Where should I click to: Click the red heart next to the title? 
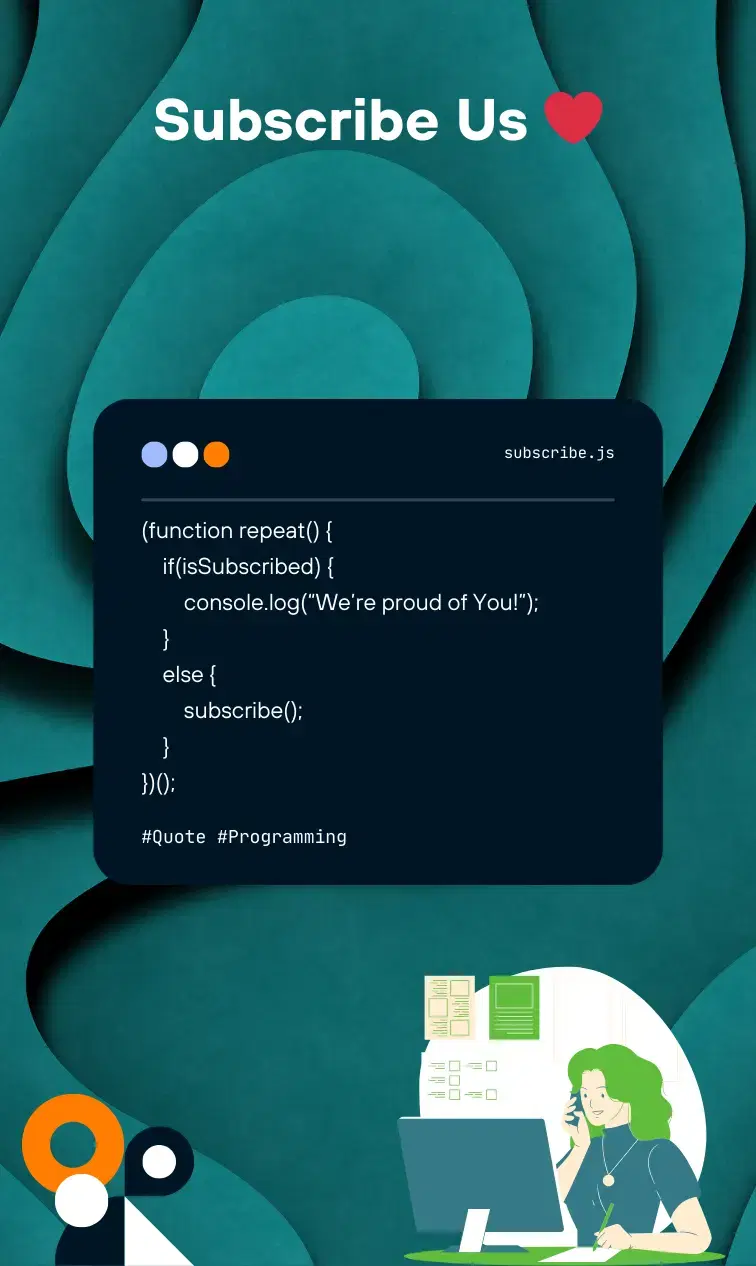pyautogui.click(x=573, y=118)
